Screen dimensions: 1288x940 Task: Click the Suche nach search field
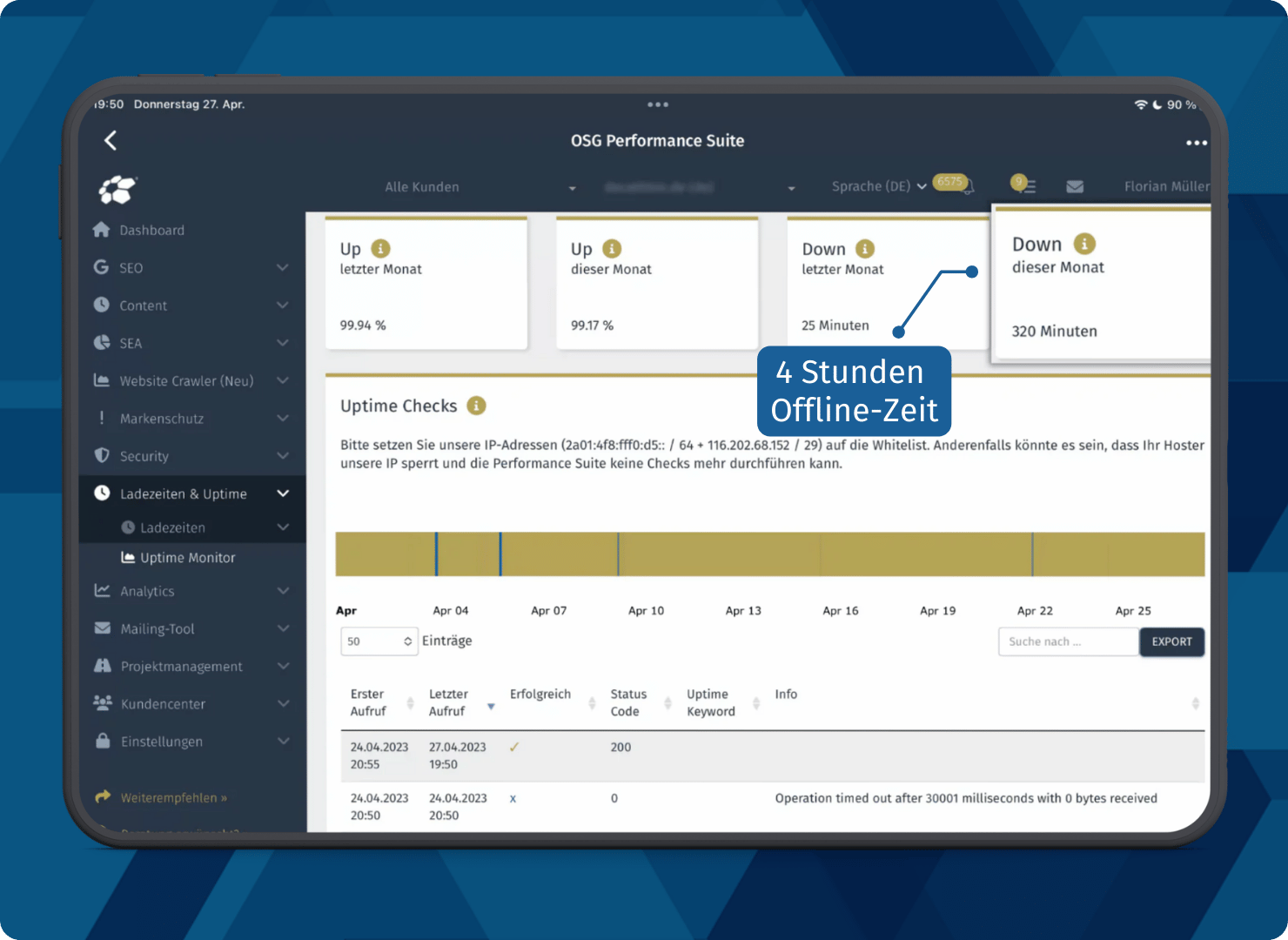[1069, 641]
